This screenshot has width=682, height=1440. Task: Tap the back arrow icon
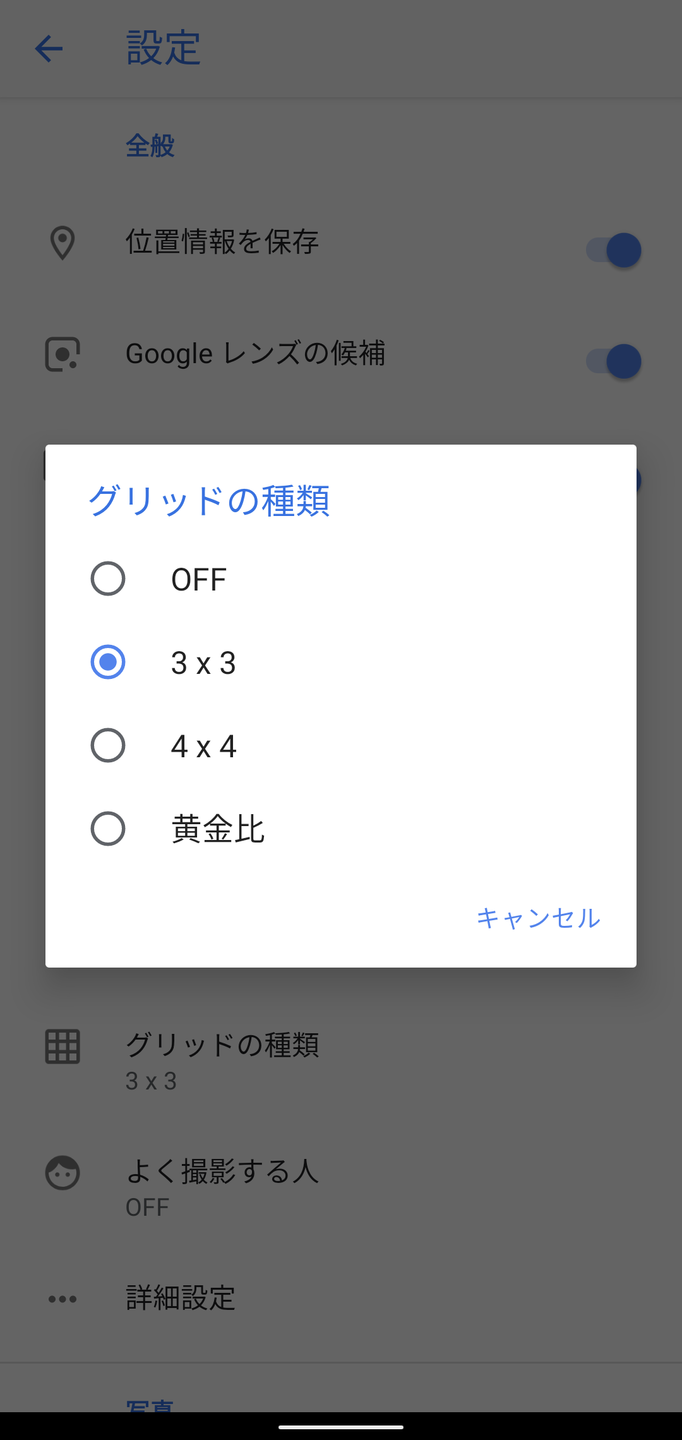[x=49, y=49]
